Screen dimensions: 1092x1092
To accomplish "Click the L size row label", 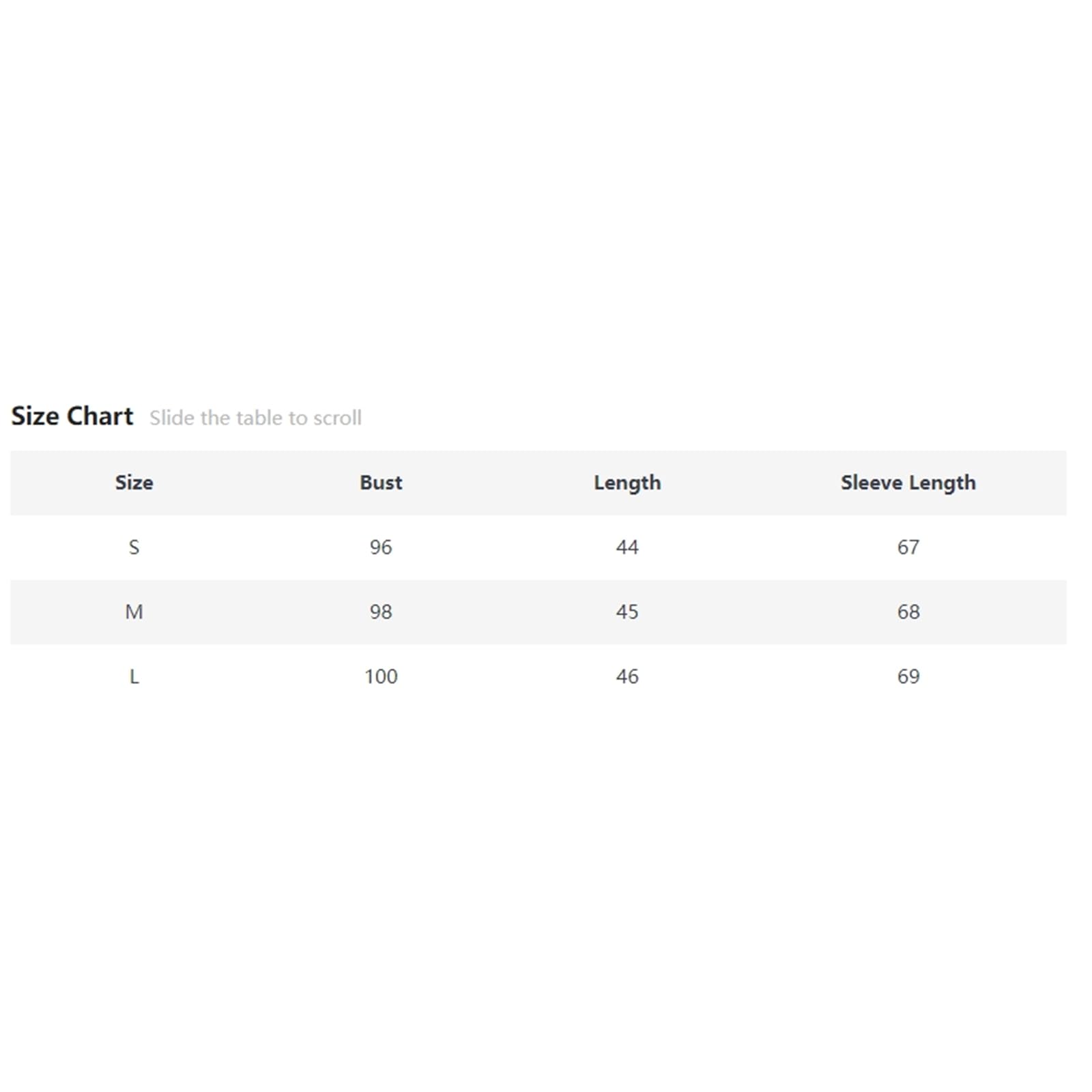I will click(x=134, y=676).
